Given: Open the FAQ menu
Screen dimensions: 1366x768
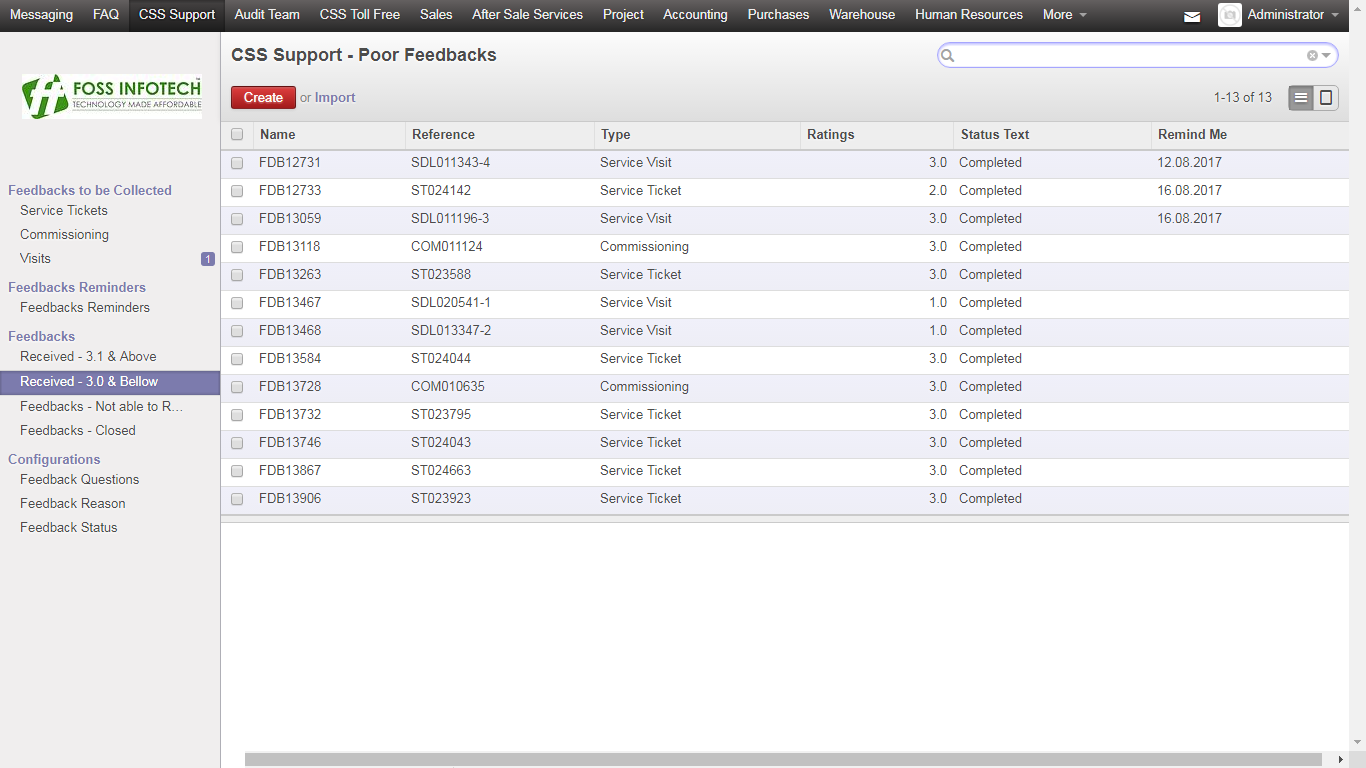Looking at the screenshot, I should [x=106, y=15].
